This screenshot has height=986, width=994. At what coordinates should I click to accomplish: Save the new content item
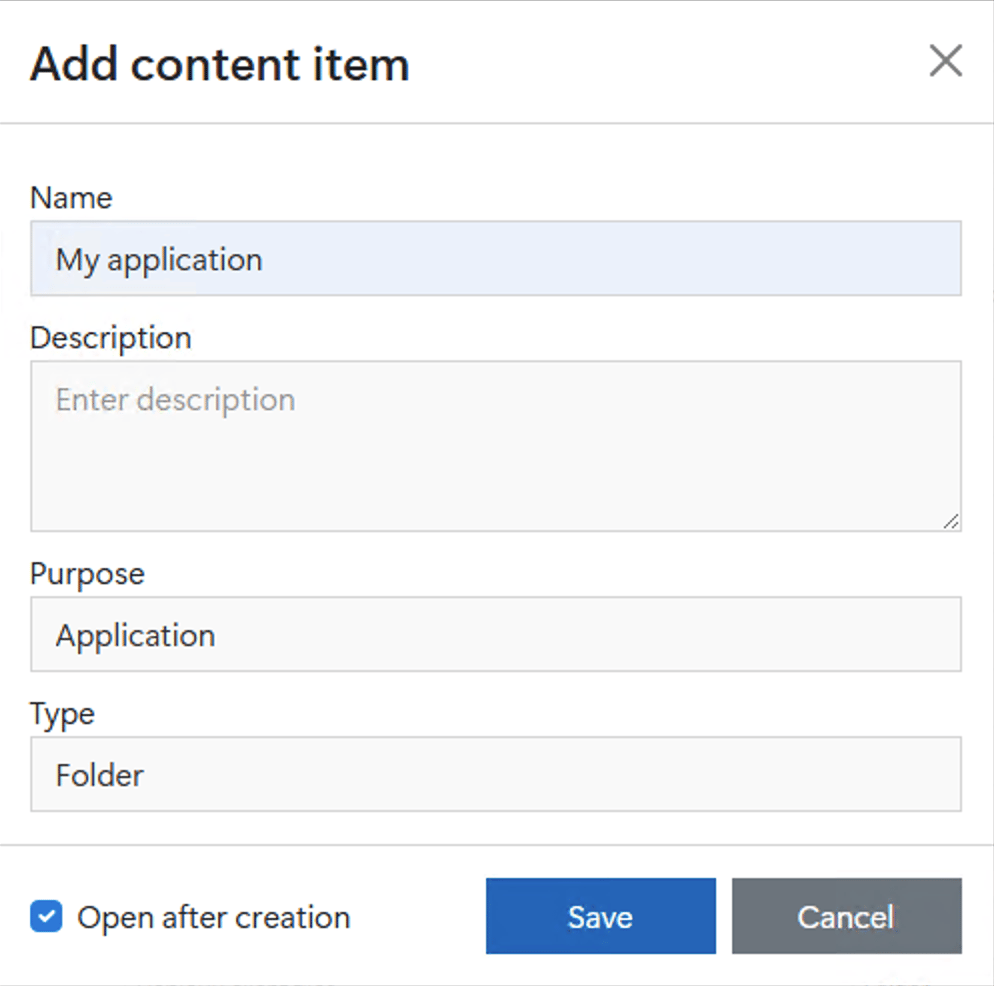click(x=601, y=916)
